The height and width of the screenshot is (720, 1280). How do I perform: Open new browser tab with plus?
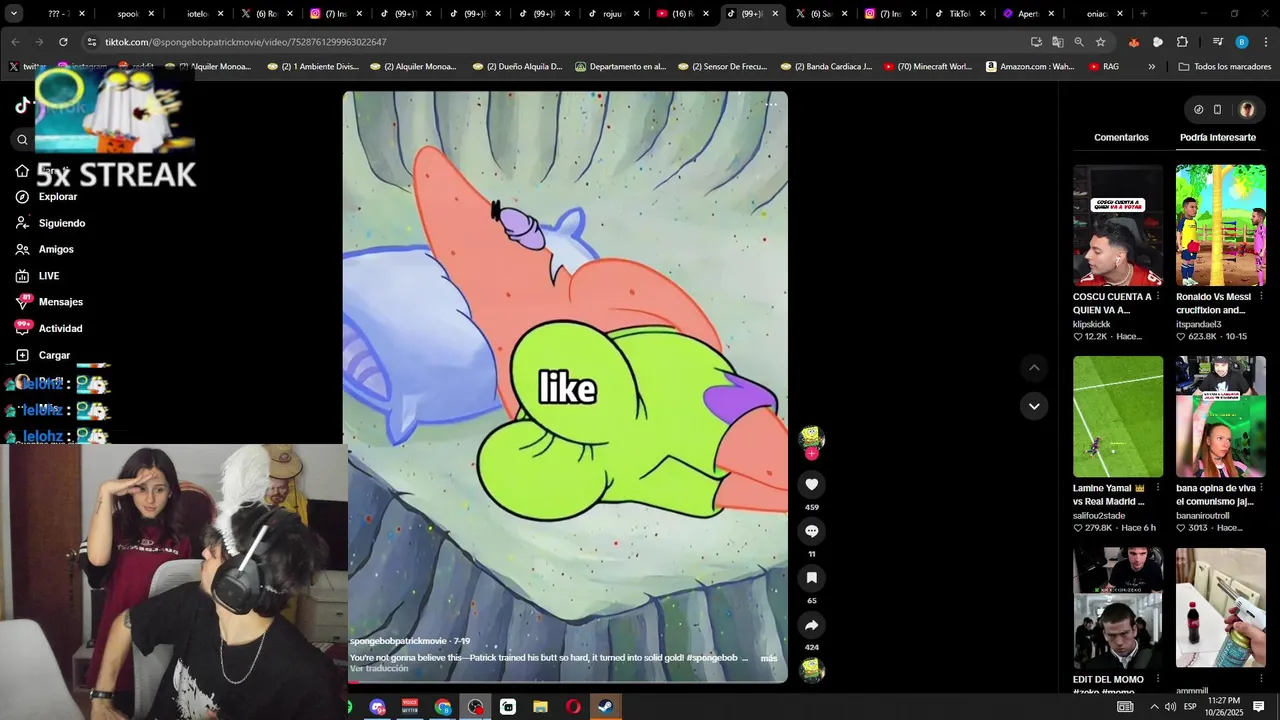tap(1144, 14)
